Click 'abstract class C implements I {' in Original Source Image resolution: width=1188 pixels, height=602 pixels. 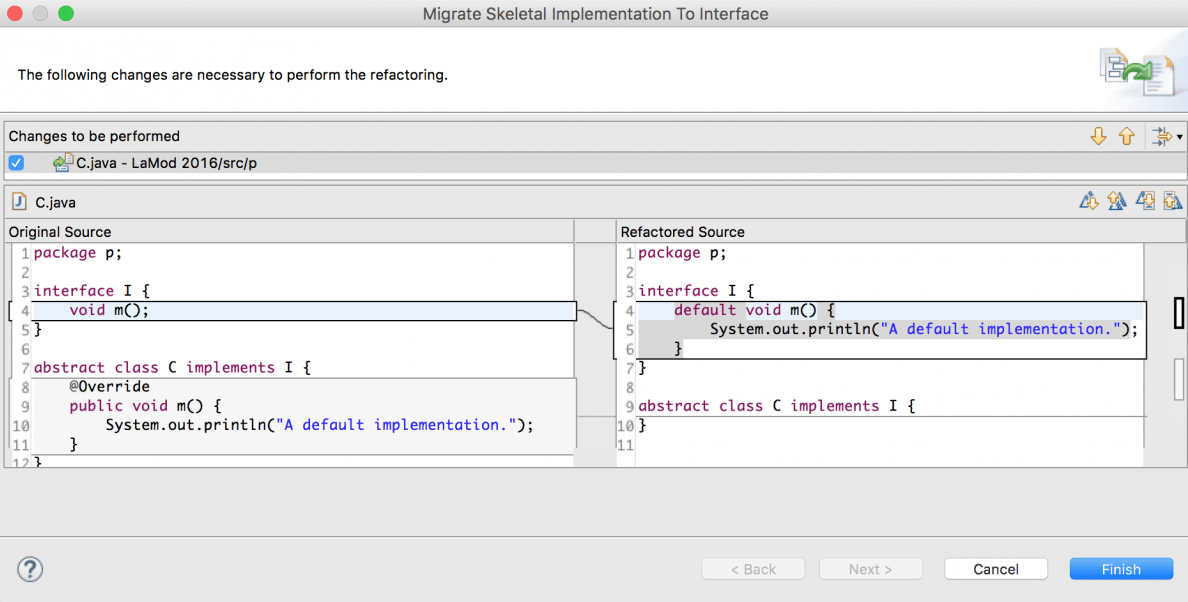point(172,367)
